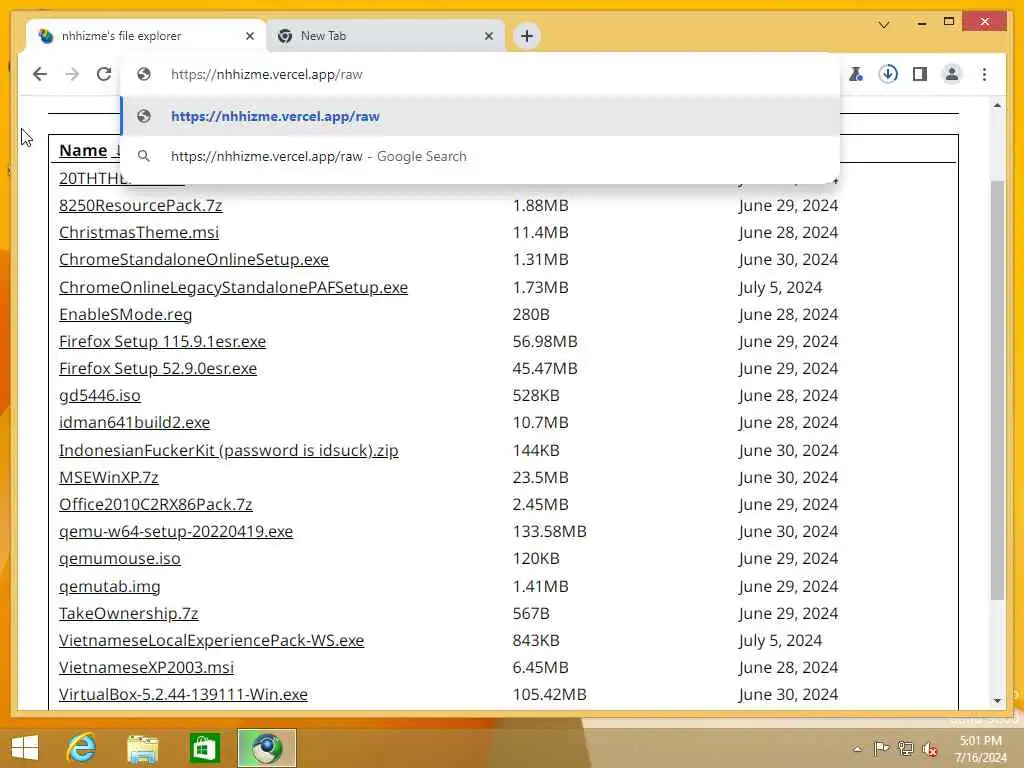Click the address bar URL field
The width and height of the screenshot is (1024, 768).
click(480, 74)
